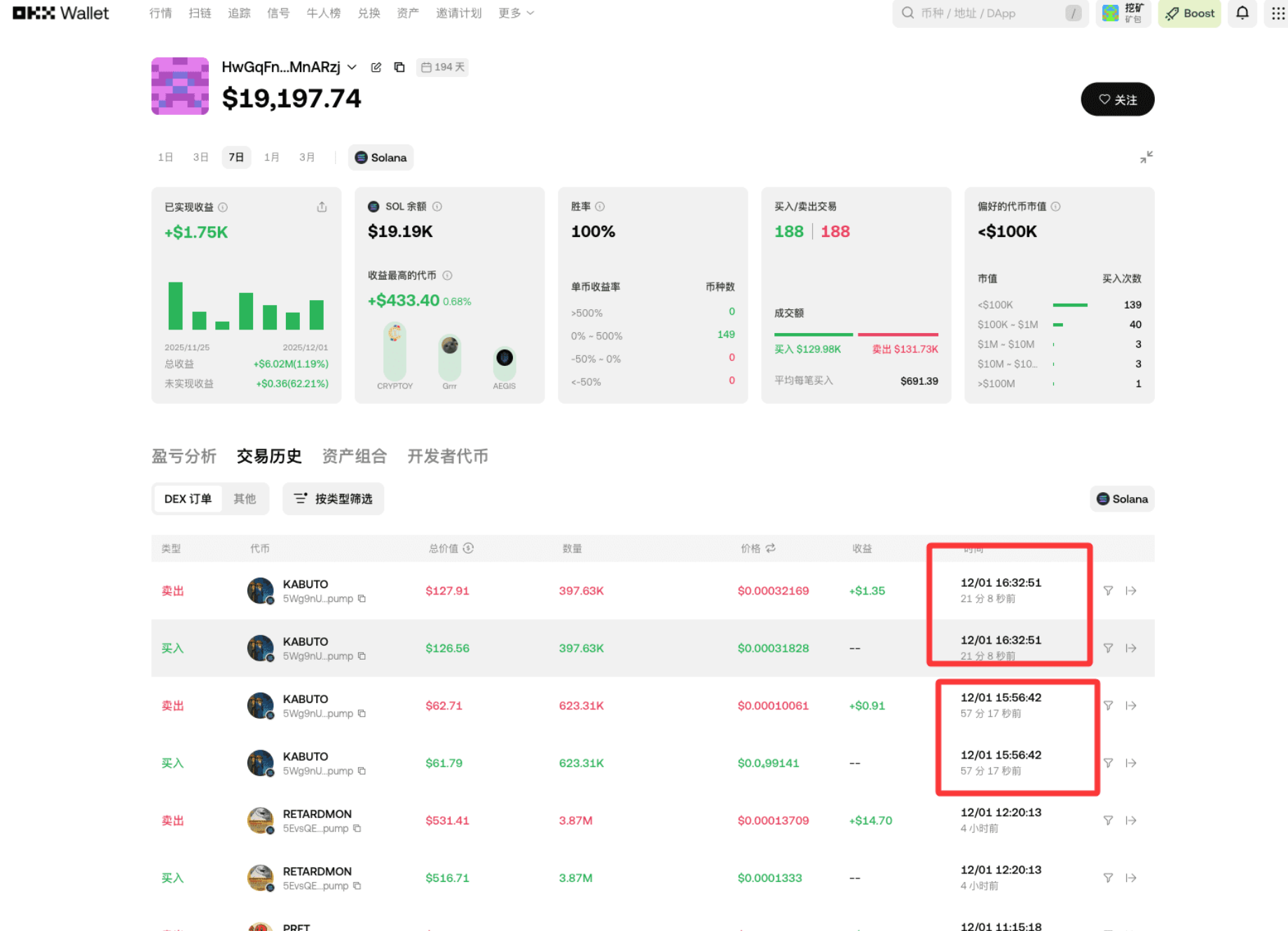This screenshot has height=931, width=1288.
Task: Open the 扫链 nav item
Action: (x=200, y=13)
